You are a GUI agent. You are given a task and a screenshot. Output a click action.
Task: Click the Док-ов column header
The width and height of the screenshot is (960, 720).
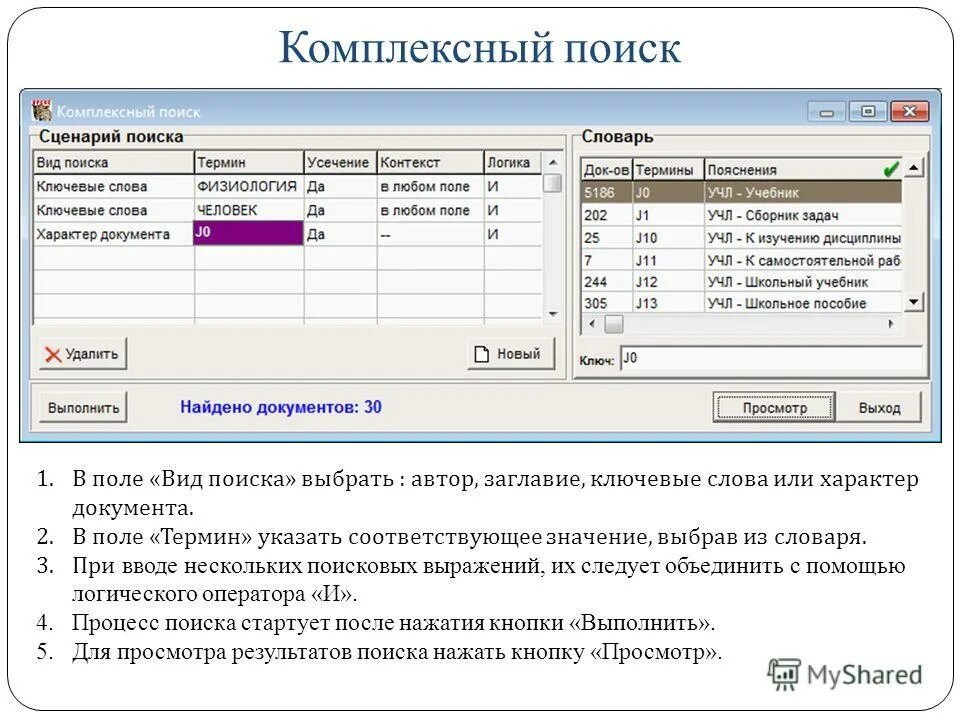[606, 170]
